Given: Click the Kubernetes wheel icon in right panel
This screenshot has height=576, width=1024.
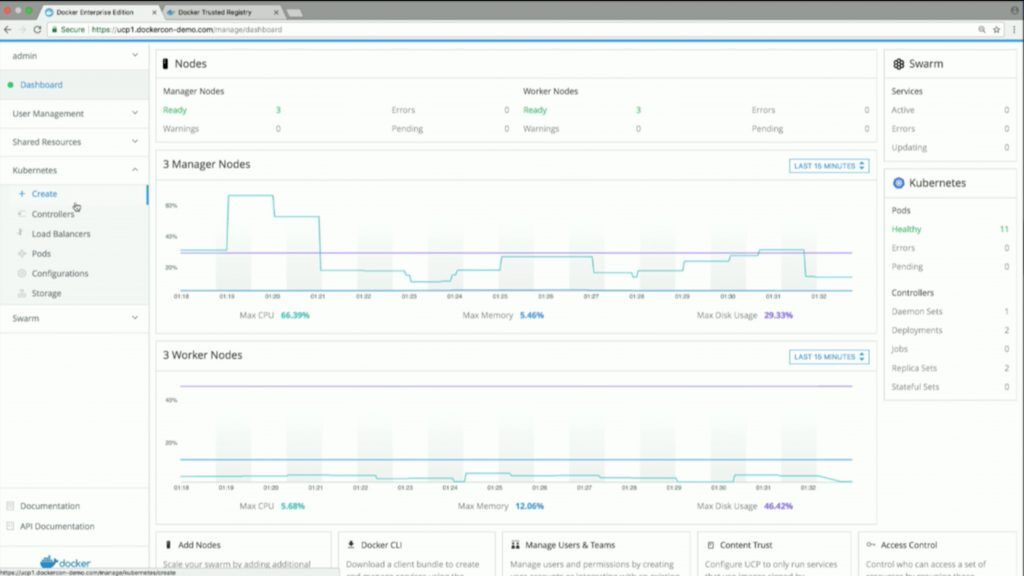Looking at the screenshot, I should (x=899, y=183).
